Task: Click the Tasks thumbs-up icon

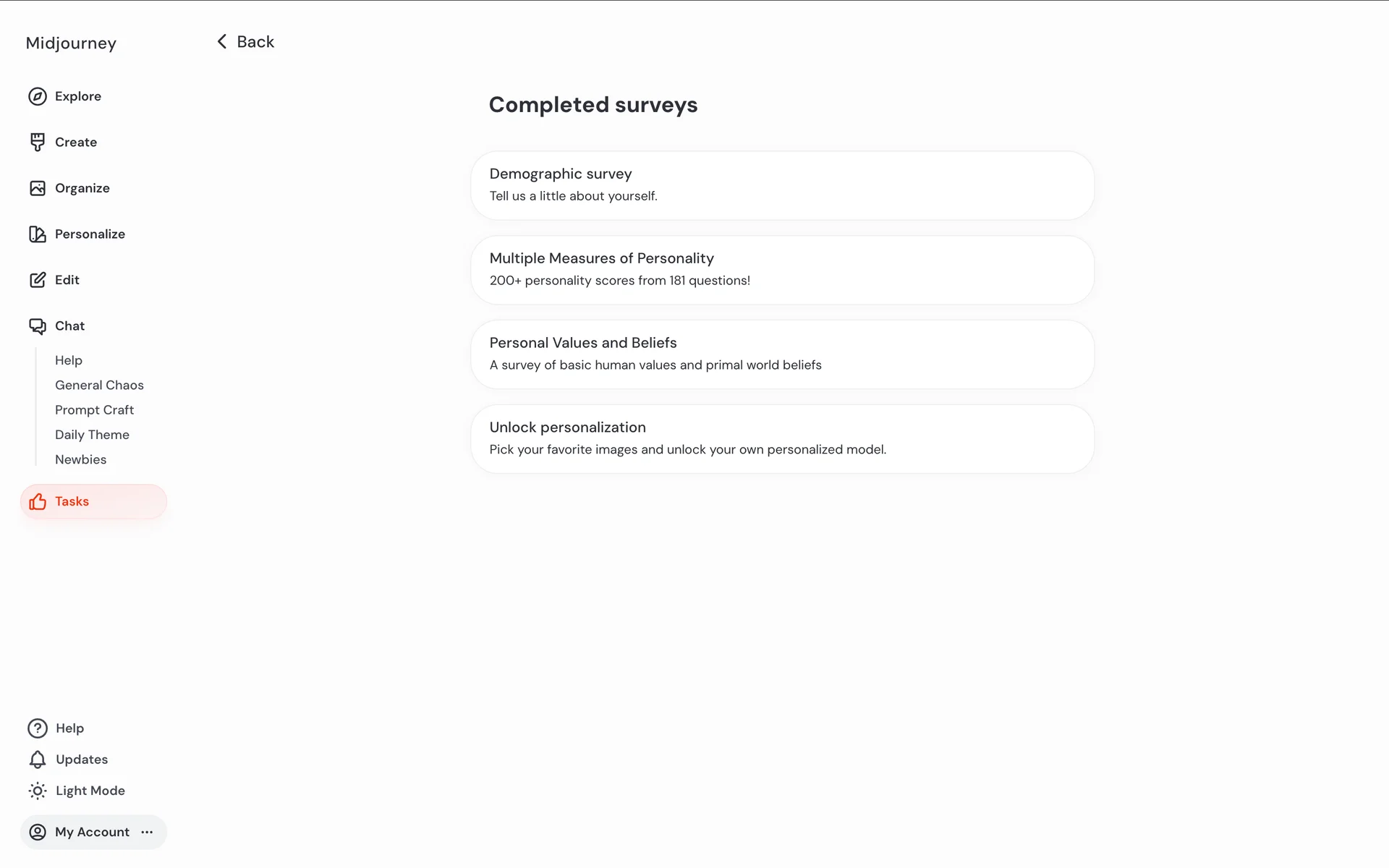Action: [38, 501]
